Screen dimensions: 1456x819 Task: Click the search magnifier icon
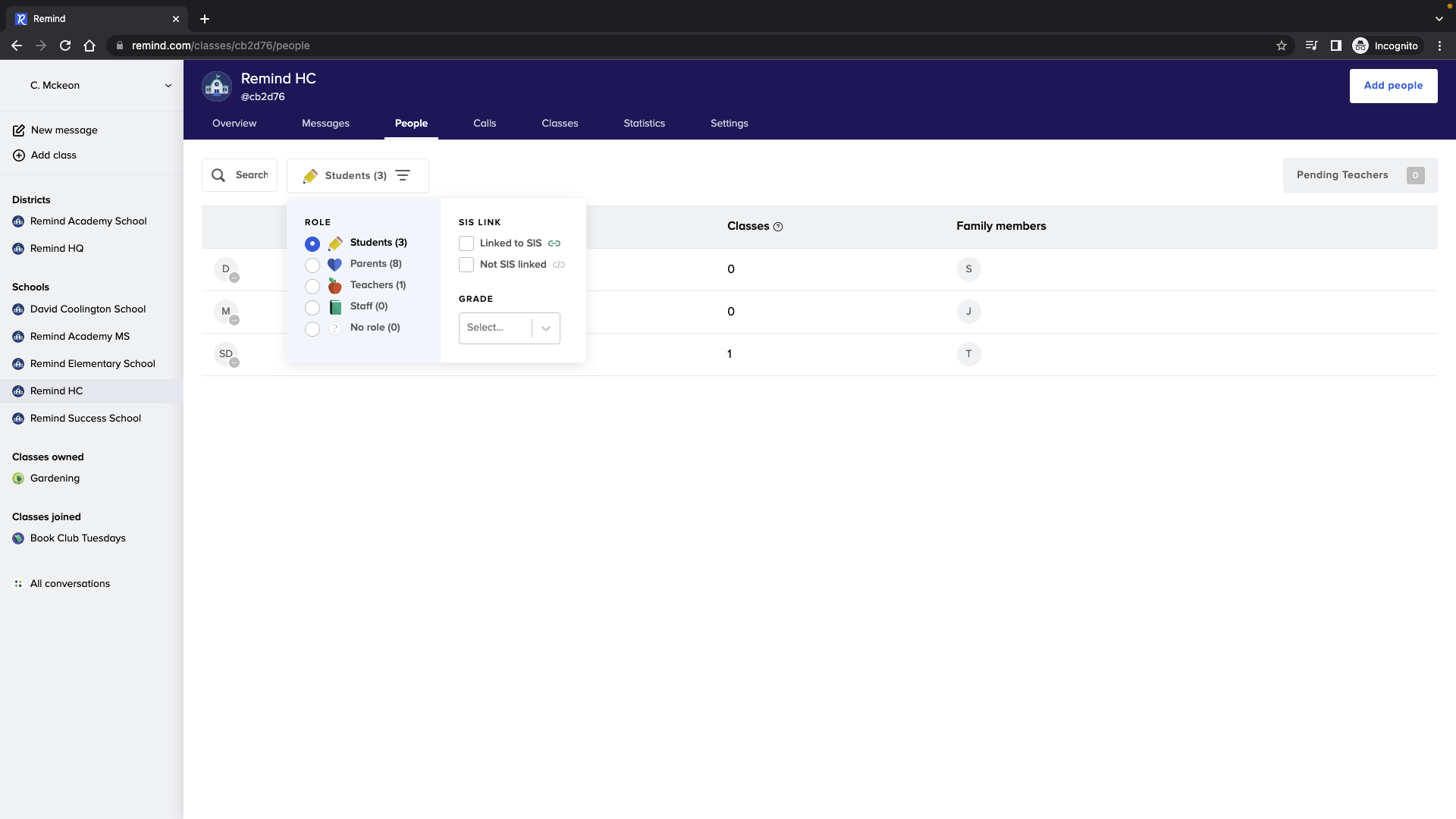tap(218, 175)
